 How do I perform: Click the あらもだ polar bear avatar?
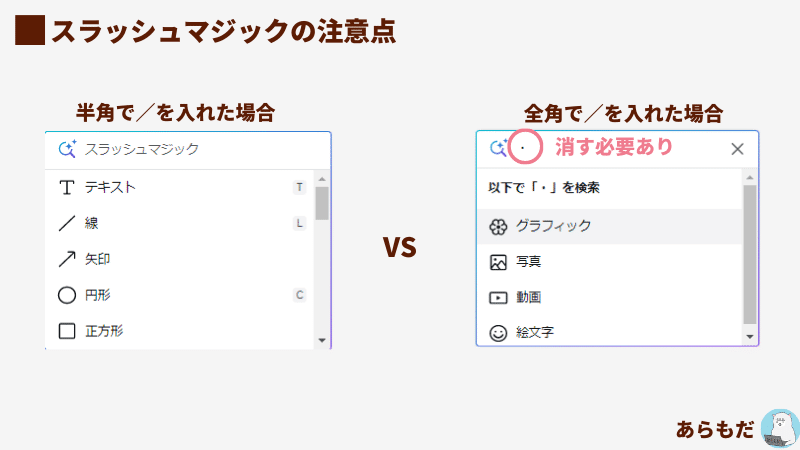(780, 428)
